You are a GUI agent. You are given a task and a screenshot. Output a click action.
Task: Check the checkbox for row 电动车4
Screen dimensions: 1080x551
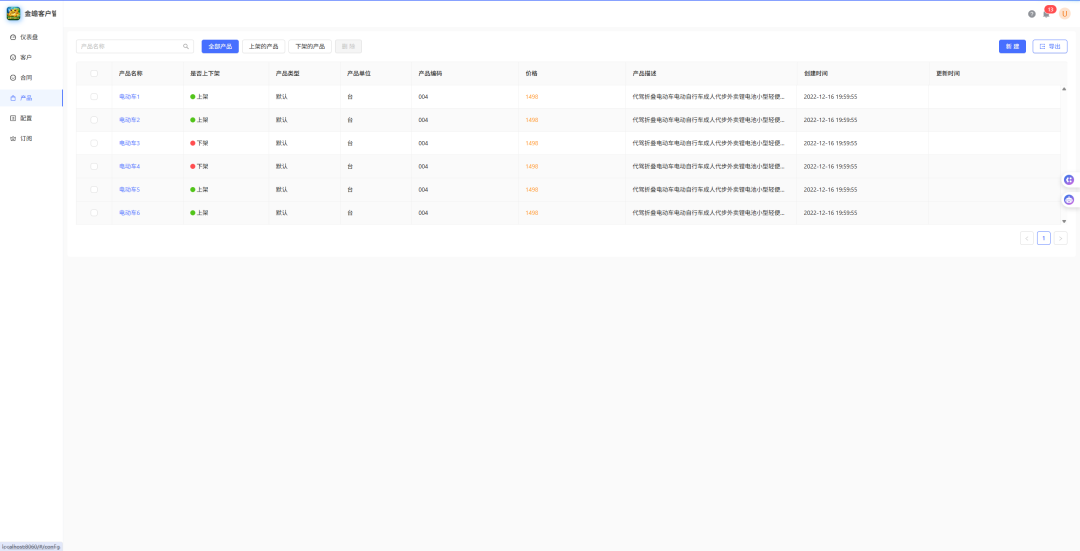click(94, 167)
